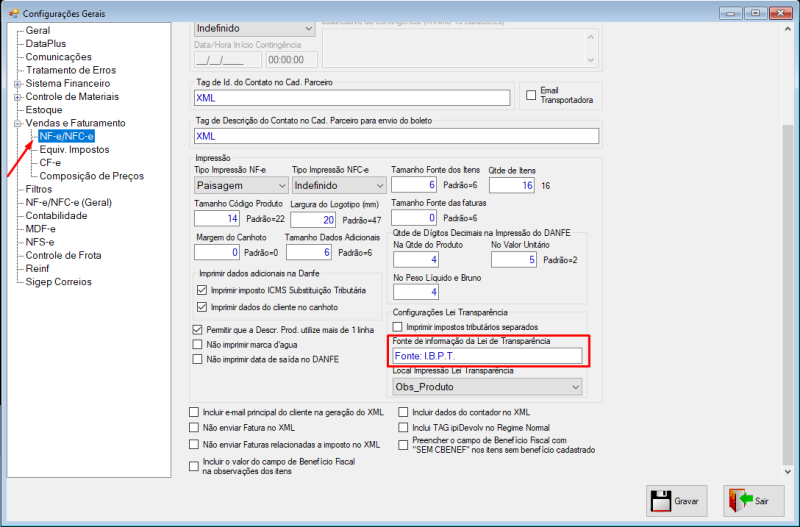The height and width of the screenshot is (527, 800).
Task: Select Filtros in the tree
Action: pos(39,189)
